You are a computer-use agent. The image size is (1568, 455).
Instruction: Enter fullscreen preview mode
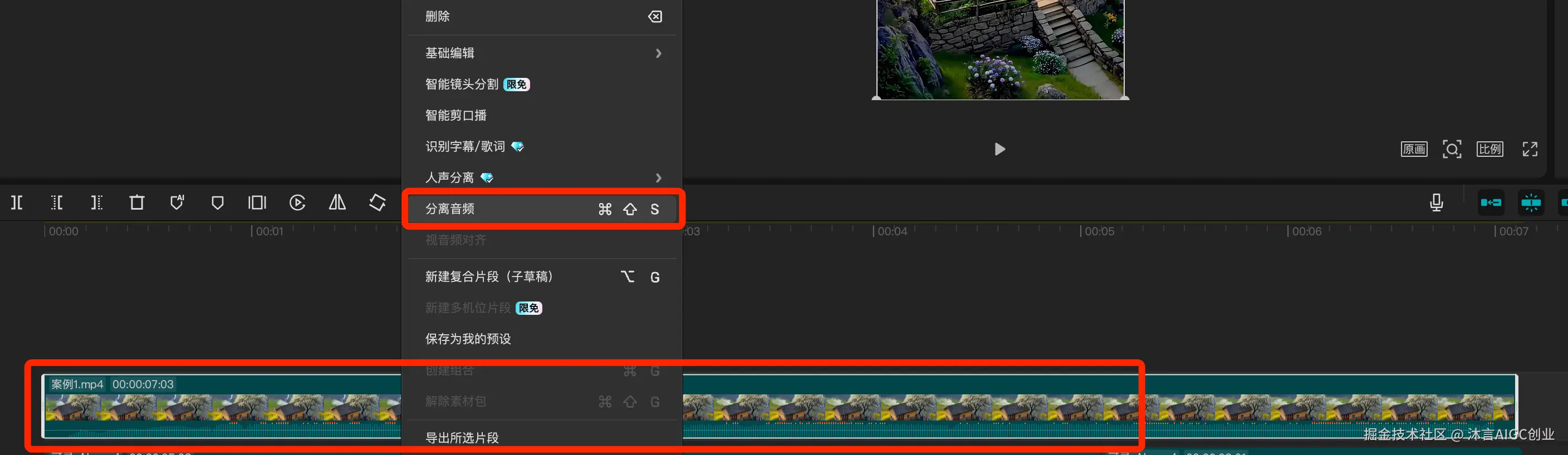click(1530, 149)
